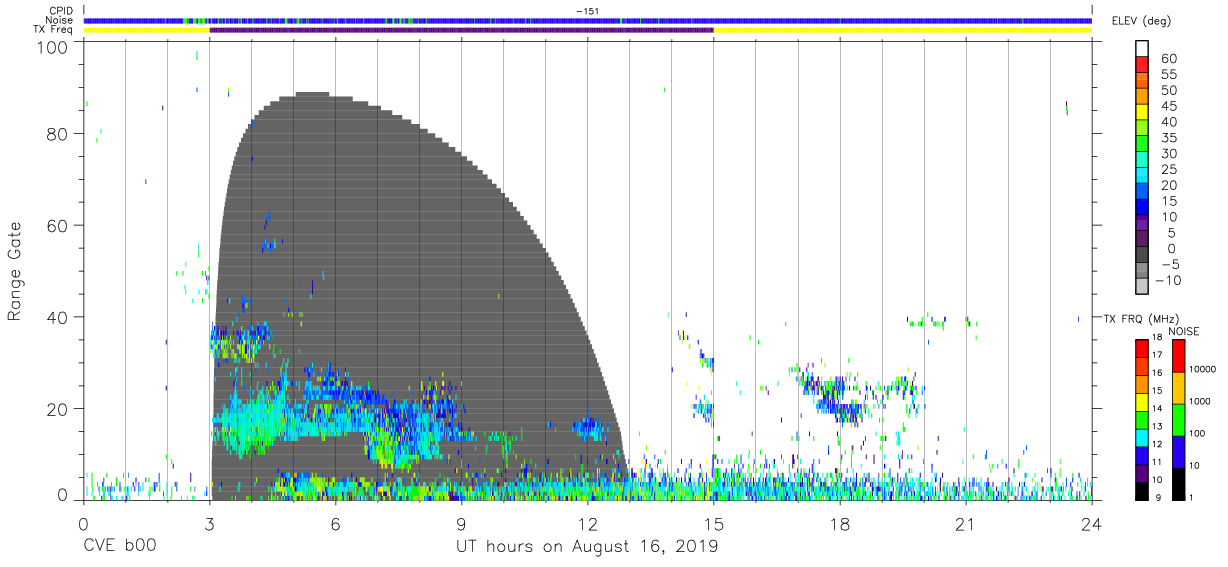
Task: Click the 80 tick label on the Range Gate axis
Action: pos(58,134)
